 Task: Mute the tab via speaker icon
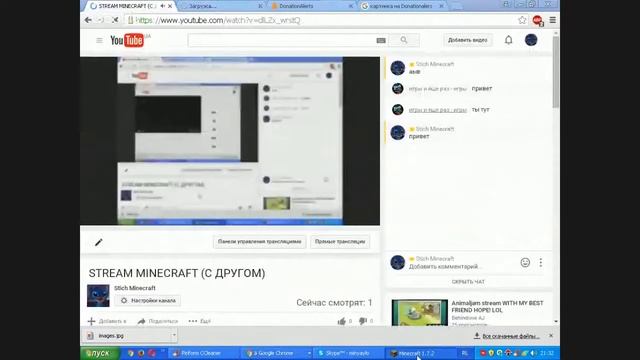[163, 6]
